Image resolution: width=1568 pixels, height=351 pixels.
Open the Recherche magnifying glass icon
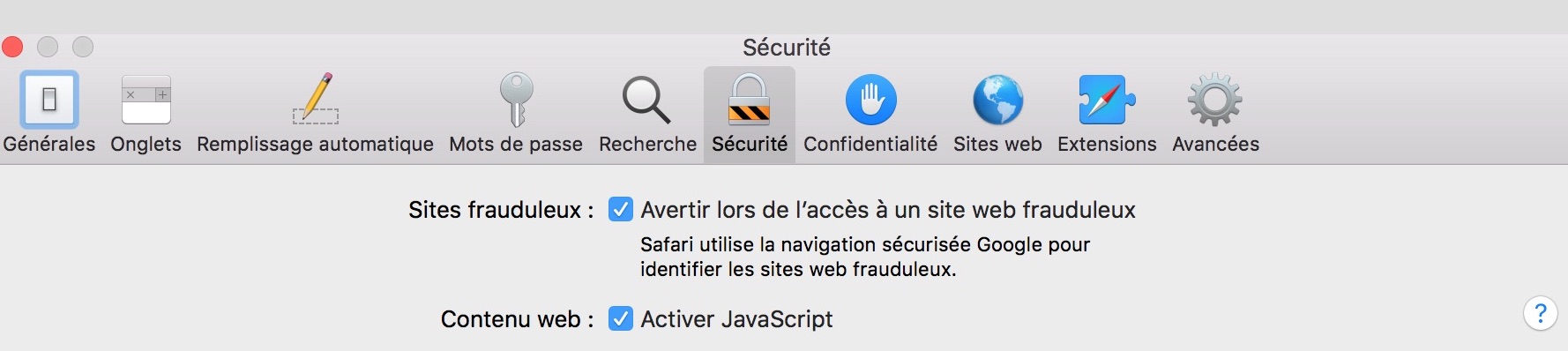tap(646, 100)
